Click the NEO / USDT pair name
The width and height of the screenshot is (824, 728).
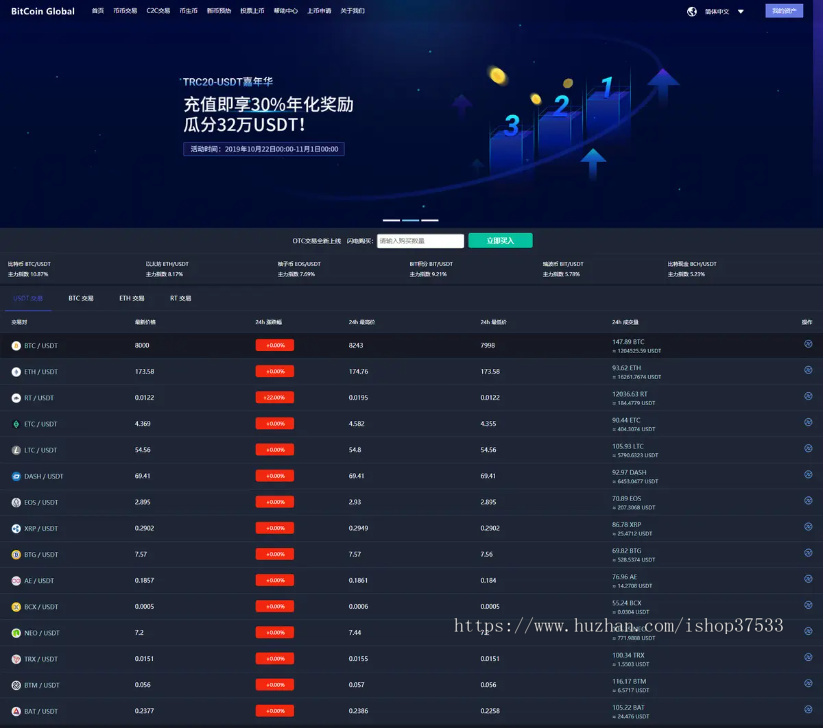coord(42,633)
